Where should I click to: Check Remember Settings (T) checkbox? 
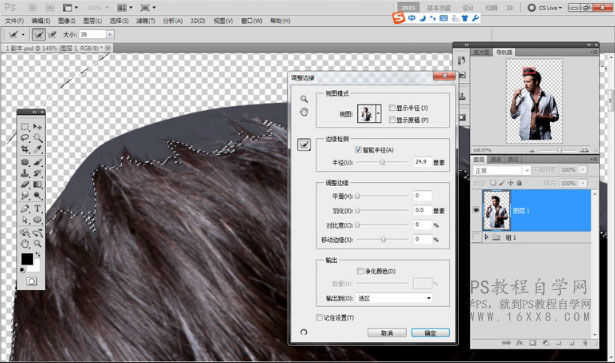click(x=319, y=318)
